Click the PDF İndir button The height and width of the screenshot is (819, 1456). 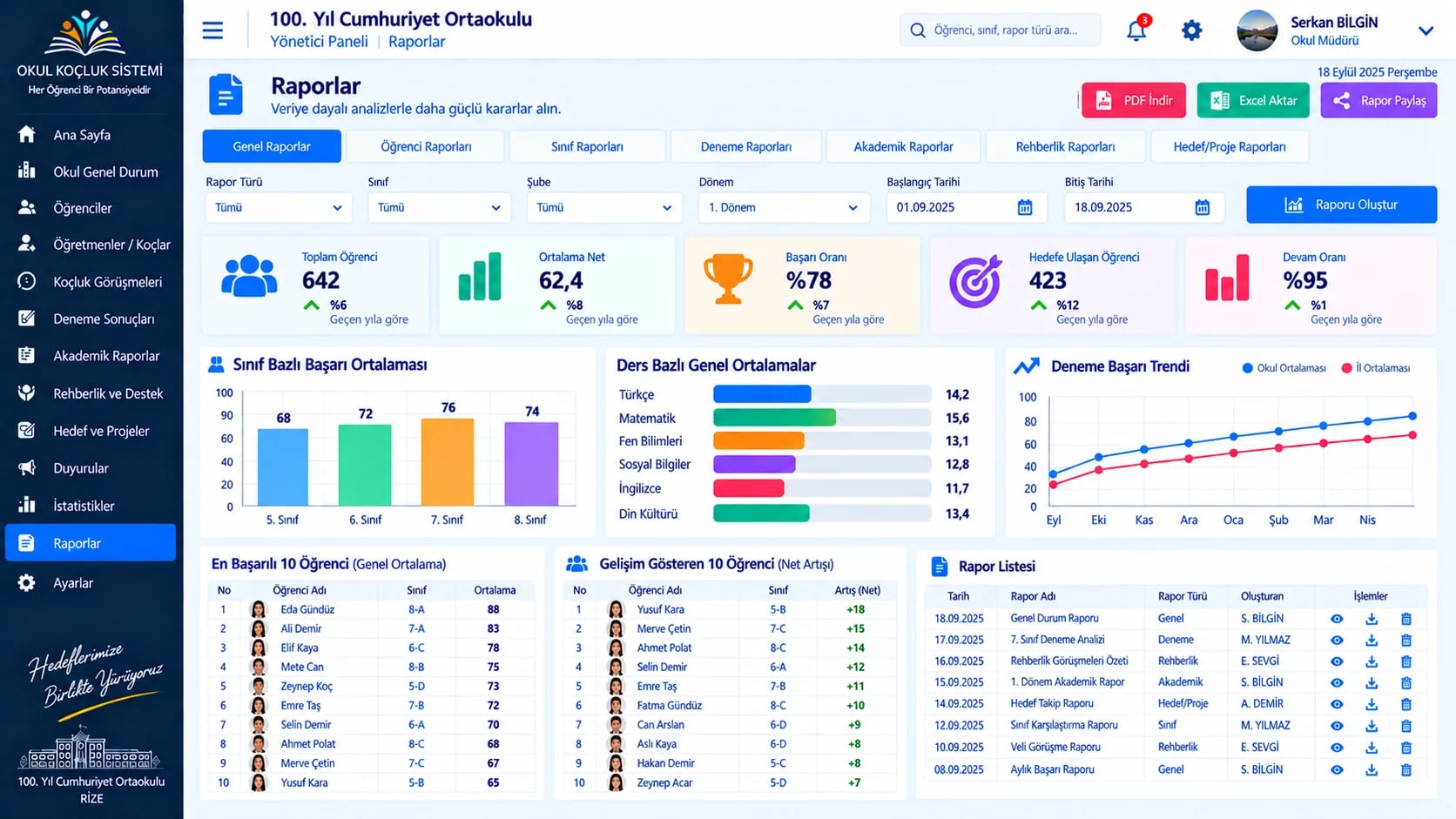1134,100
